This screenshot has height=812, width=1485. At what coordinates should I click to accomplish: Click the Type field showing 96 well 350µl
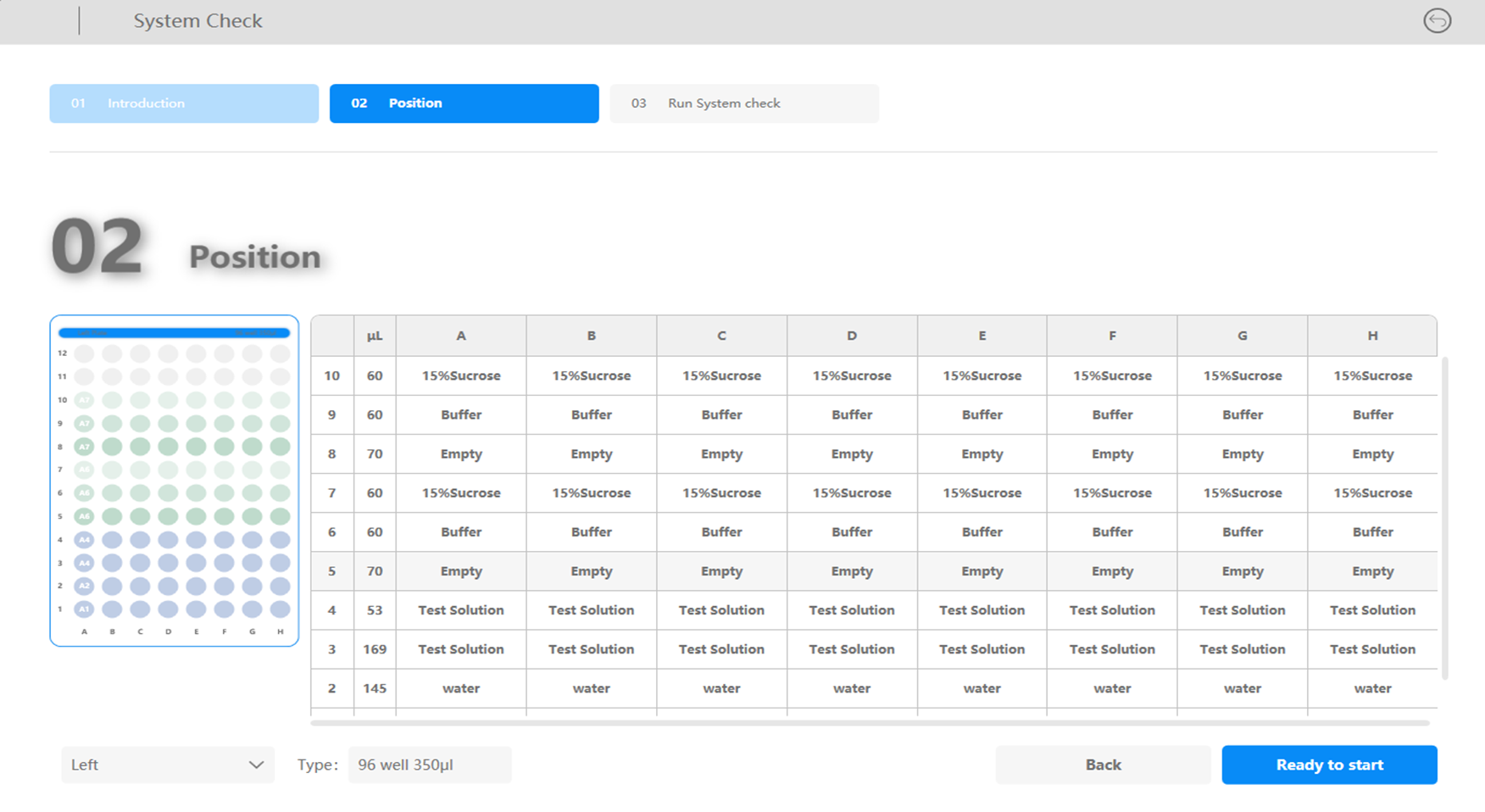click(429, 765)
